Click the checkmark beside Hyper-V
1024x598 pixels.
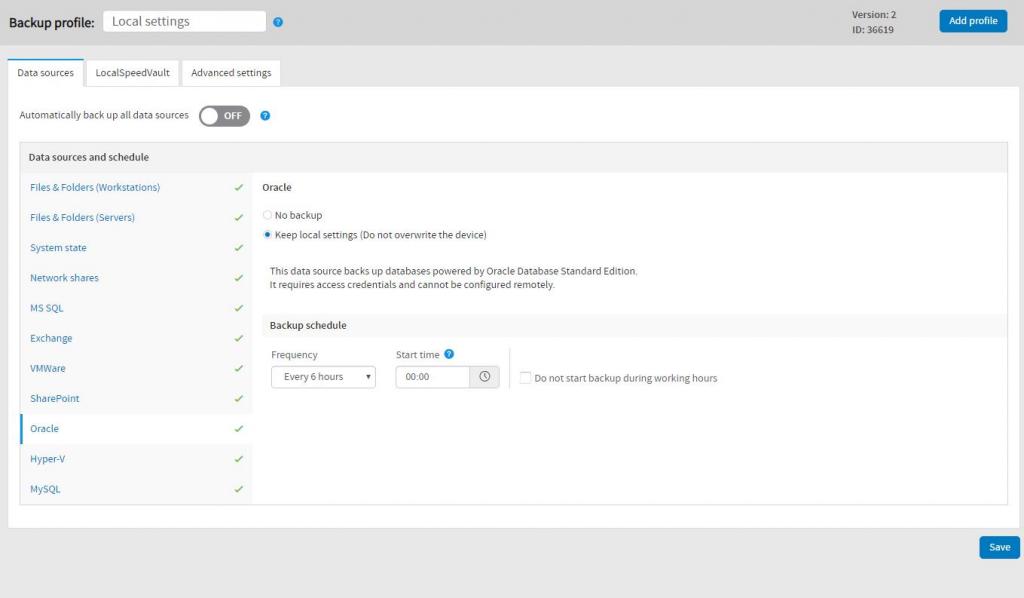[x=238, y=458]
